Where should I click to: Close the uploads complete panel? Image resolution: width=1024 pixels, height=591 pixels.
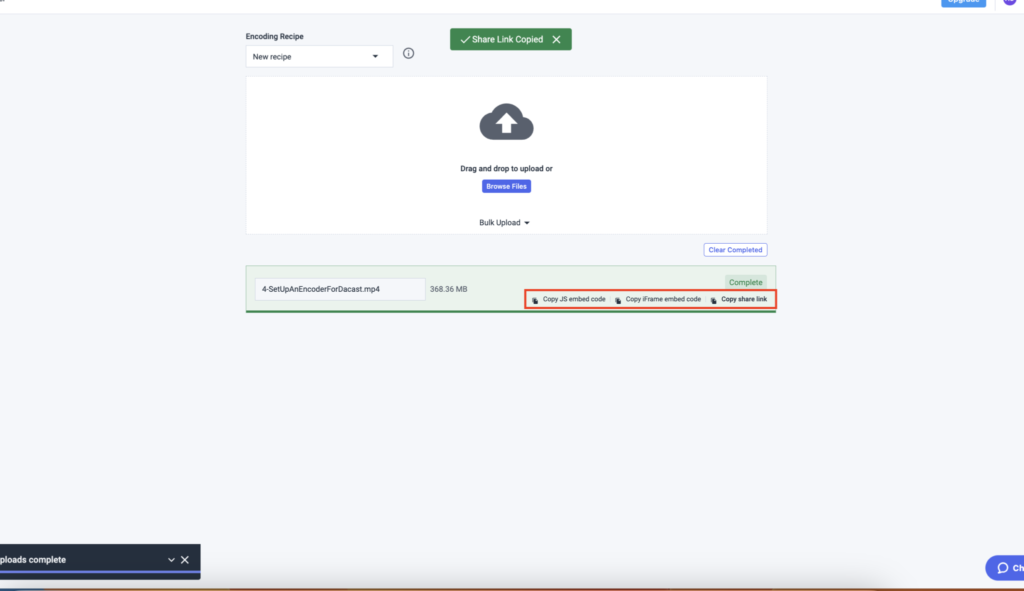point(184,560)
